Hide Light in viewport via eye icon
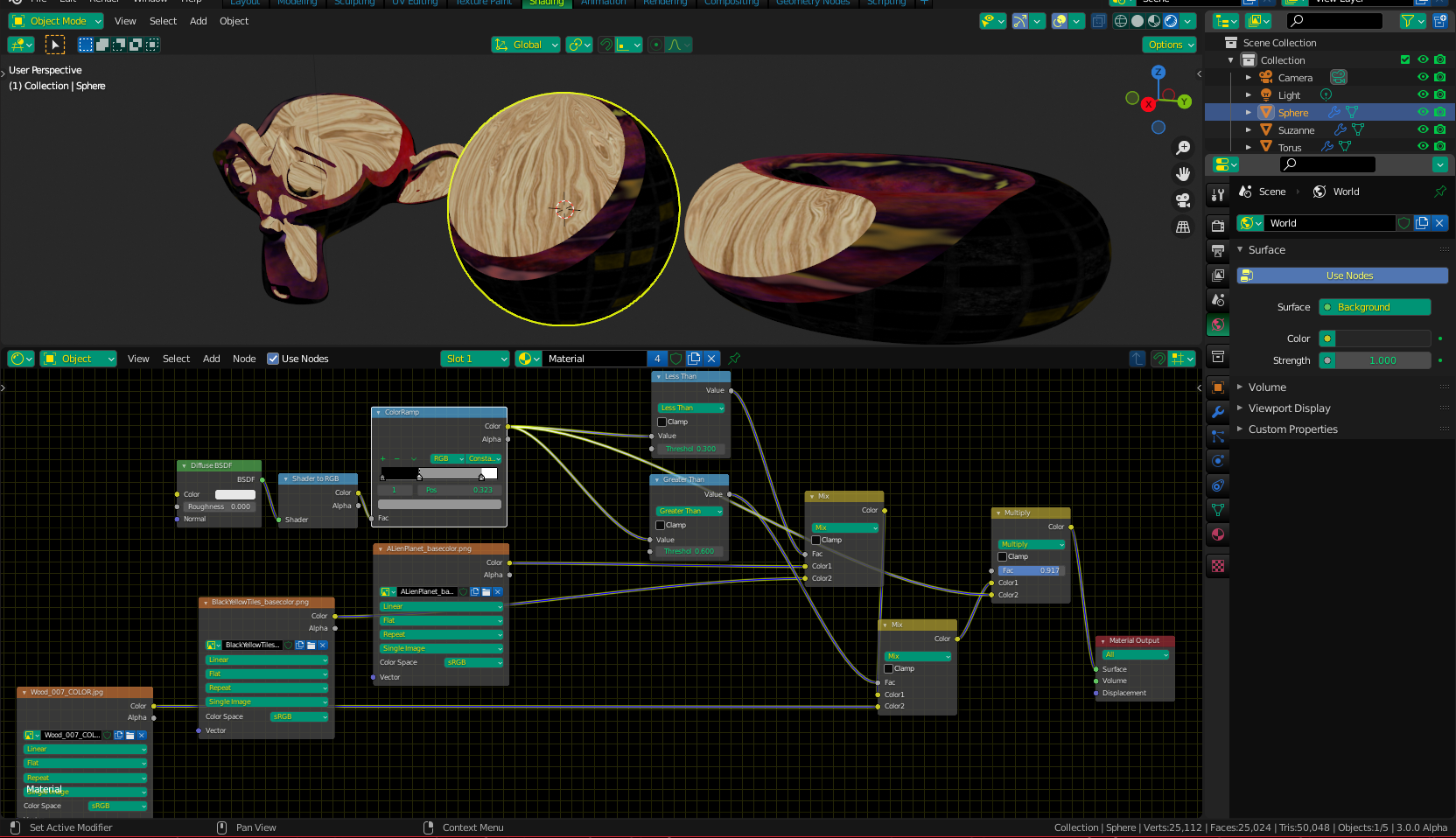The width and height of the screenshot is (1456, 838). point(1423,94)
